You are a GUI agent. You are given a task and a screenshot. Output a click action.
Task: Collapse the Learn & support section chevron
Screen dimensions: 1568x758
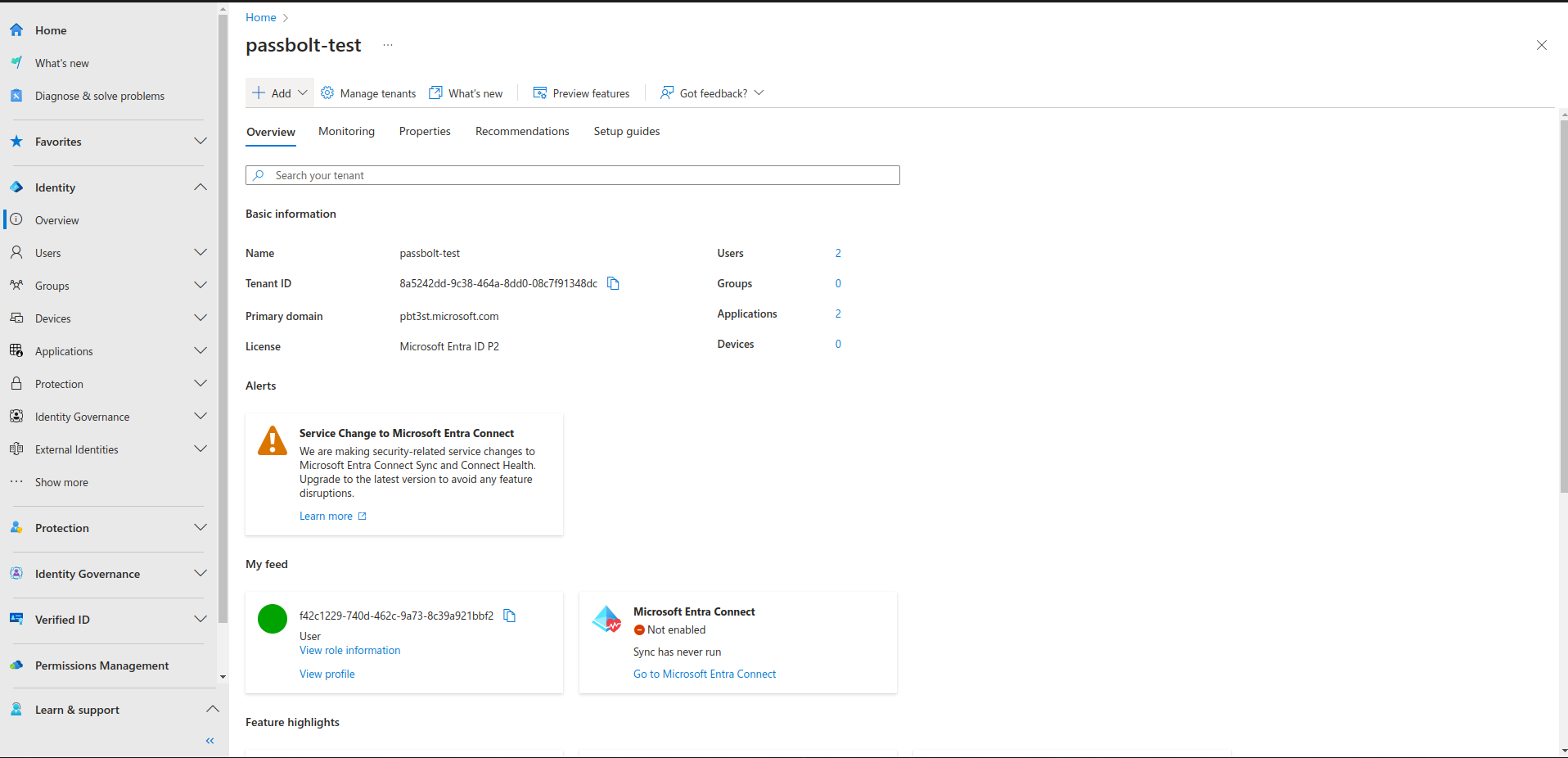[x=212, y=710]
